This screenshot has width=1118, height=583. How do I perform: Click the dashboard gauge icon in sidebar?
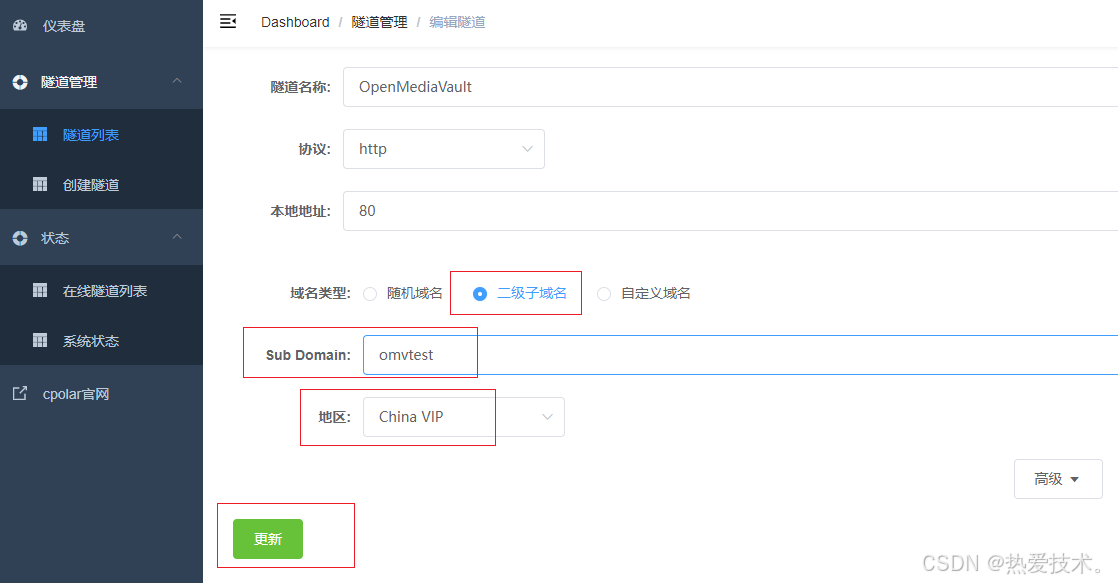point(20,26)
